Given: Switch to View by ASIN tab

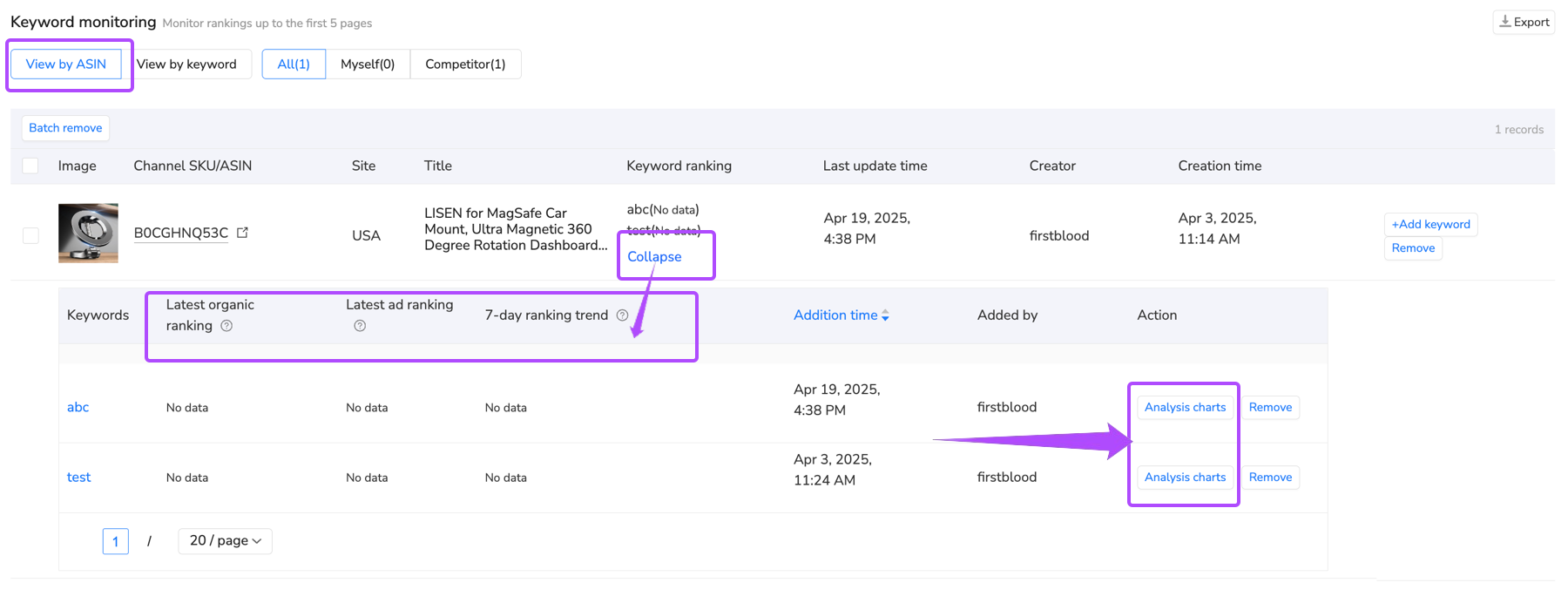Looking at the screenshot, I should pyautogui.click(x=66, y=64).
